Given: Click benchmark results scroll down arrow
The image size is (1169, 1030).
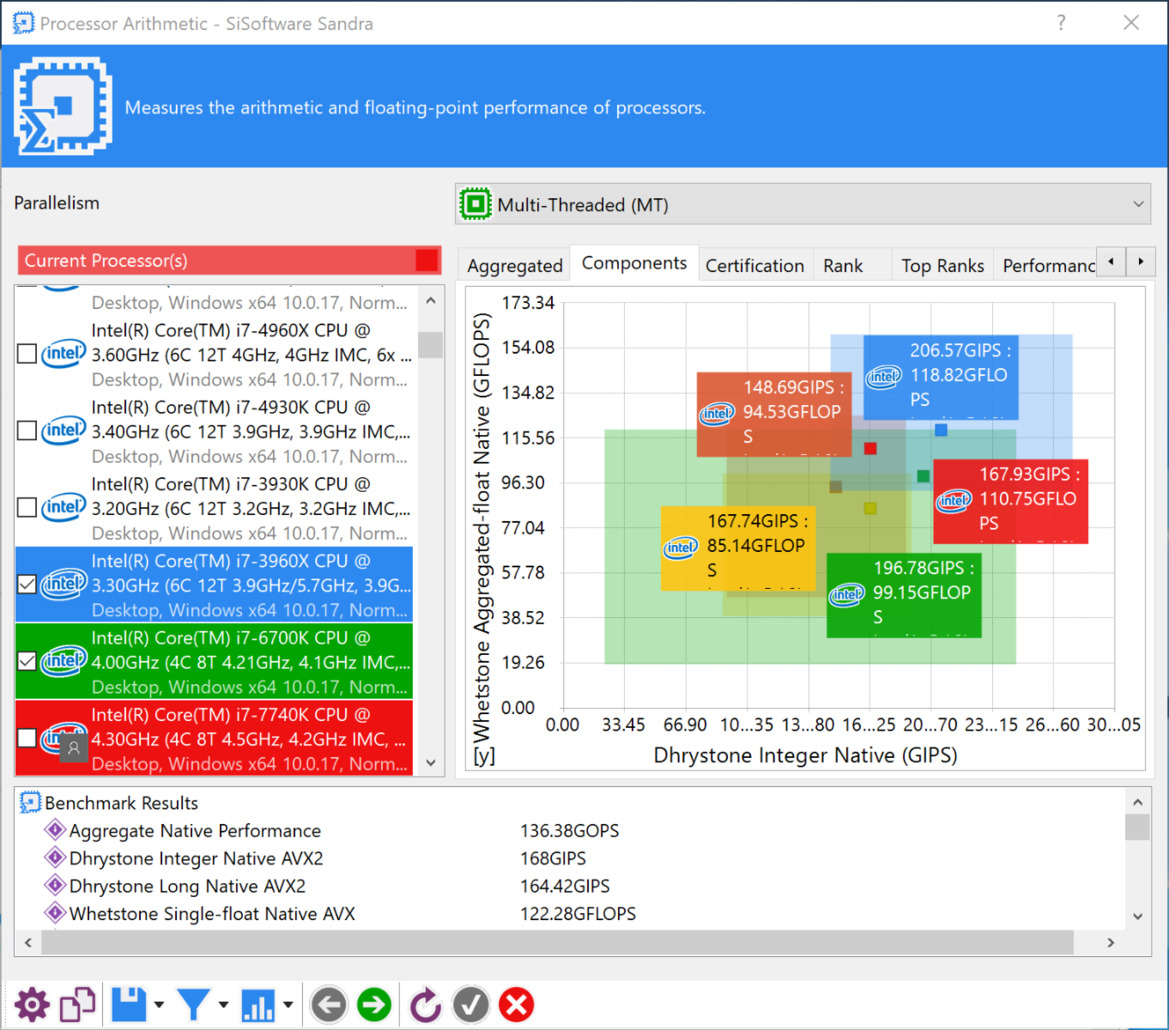Looking at the screenshot, I should click(1138, 916).
